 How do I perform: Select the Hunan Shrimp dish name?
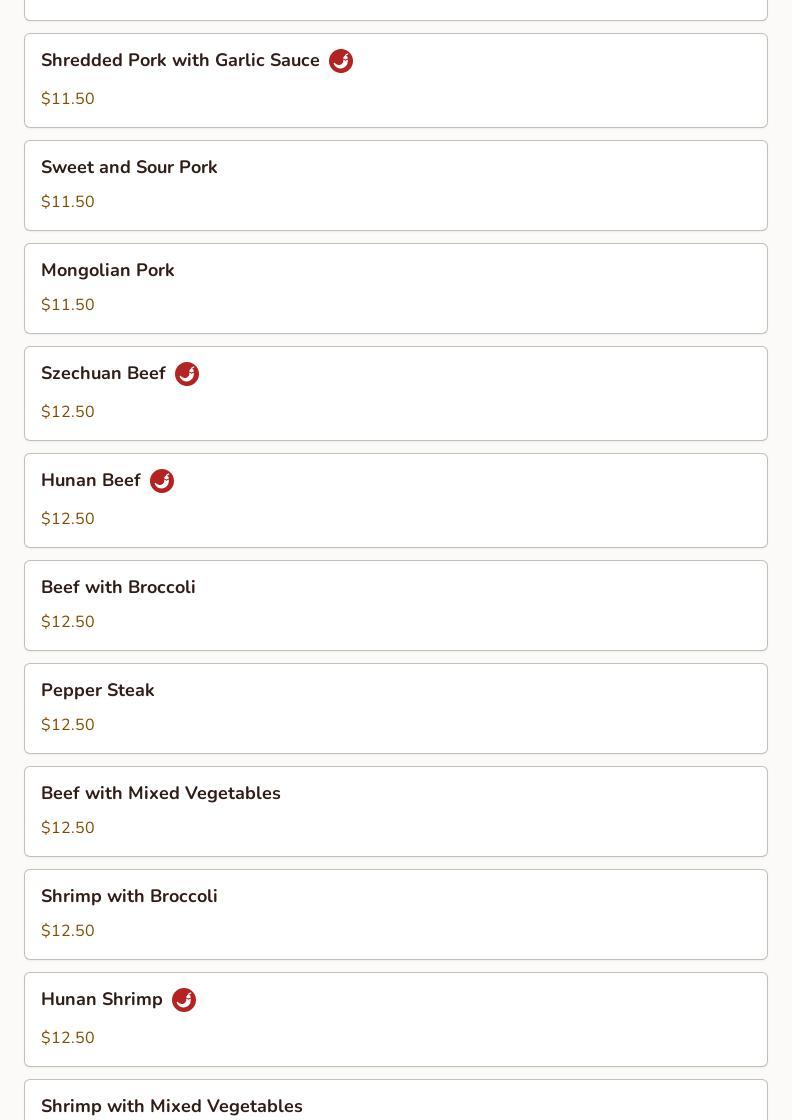click(102, 1000)
